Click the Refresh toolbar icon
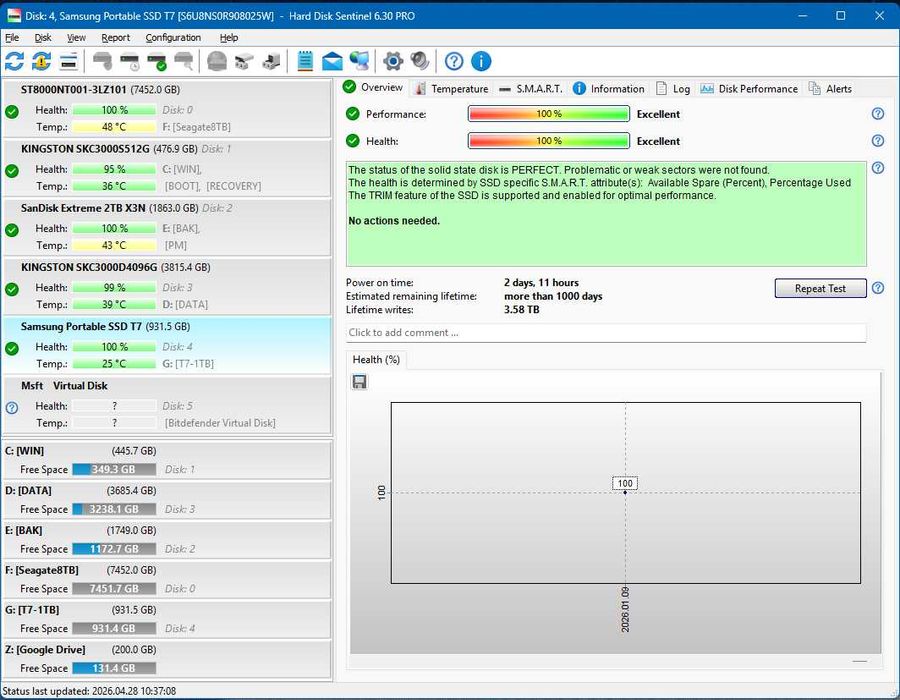The height and width of the screenshot is (700, 900). pyautogui.click(x=14, y=61)
